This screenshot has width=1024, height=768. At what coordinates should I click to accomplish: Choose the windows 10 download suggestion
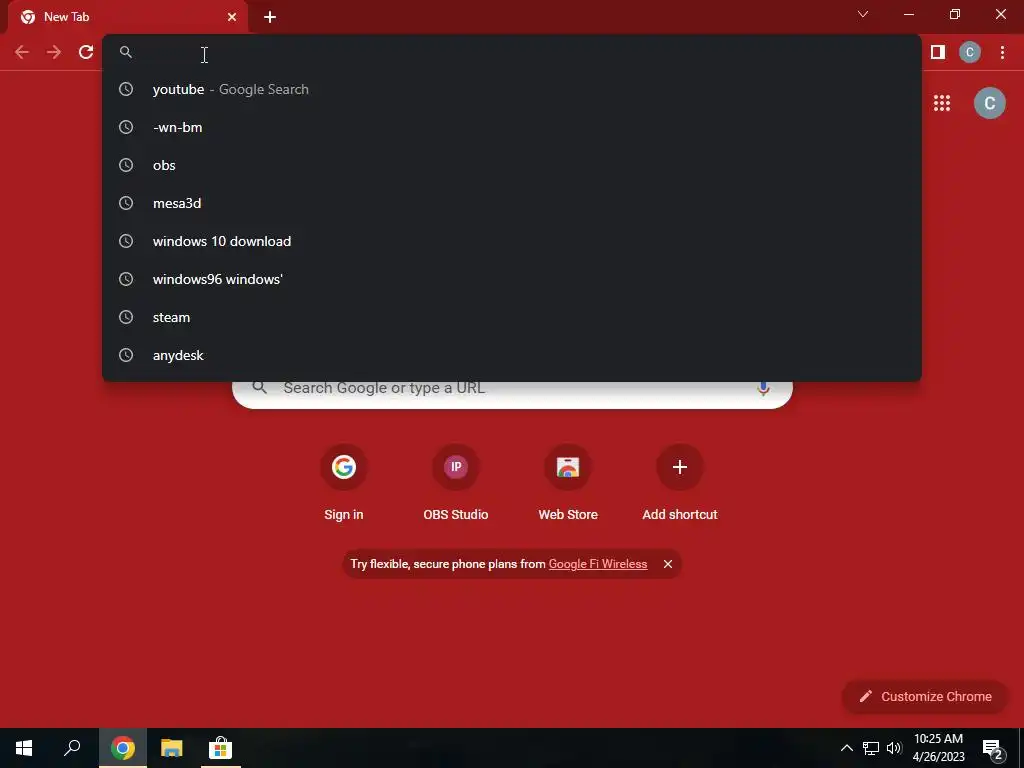point(512,241)
